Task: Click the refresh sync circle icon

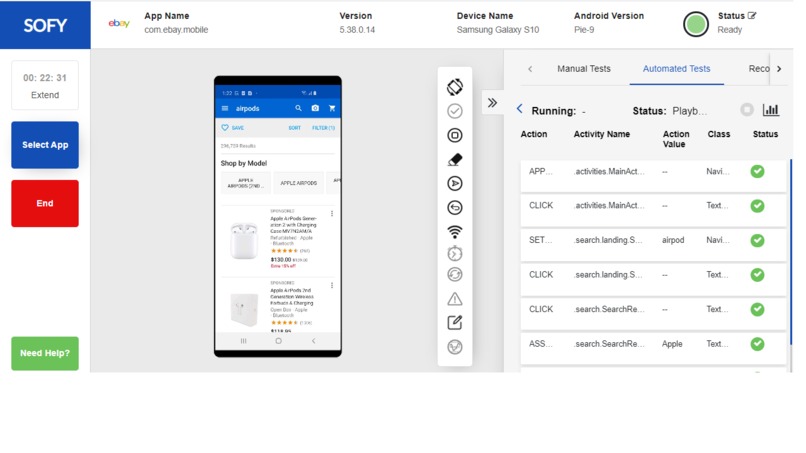Action: click(454, 275)
